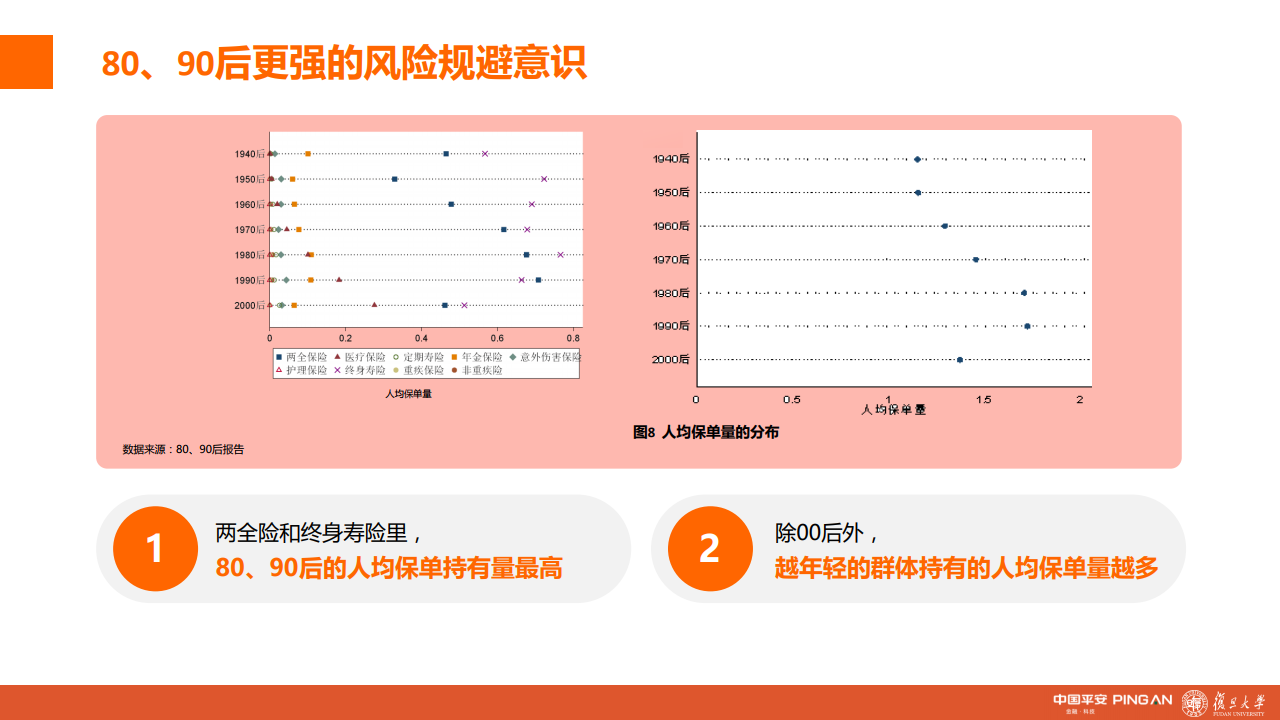Click the text 越年轻的群体持有的人均保单量越多
Screen dimensions: 1280x720
[x=966, y=569]
